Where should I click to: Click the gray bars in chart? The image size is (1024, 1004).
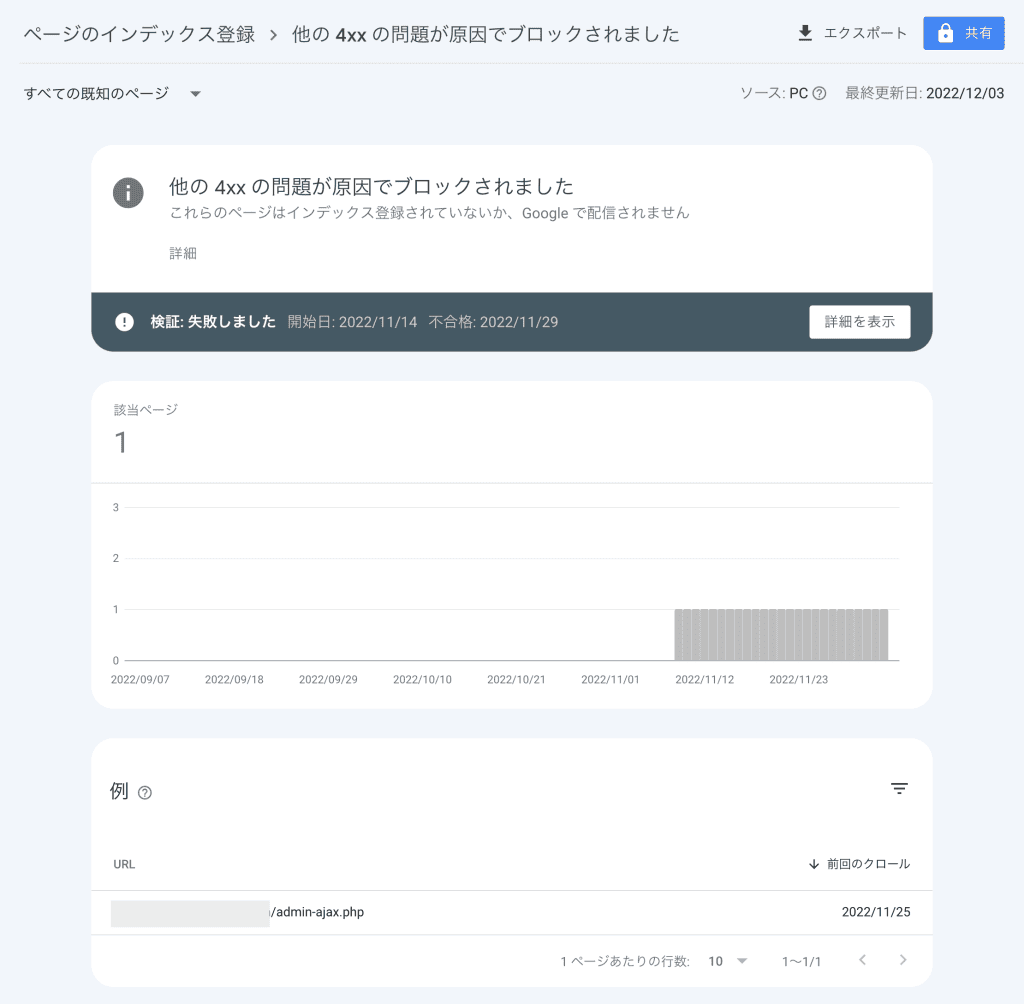[x=781, y=634]
